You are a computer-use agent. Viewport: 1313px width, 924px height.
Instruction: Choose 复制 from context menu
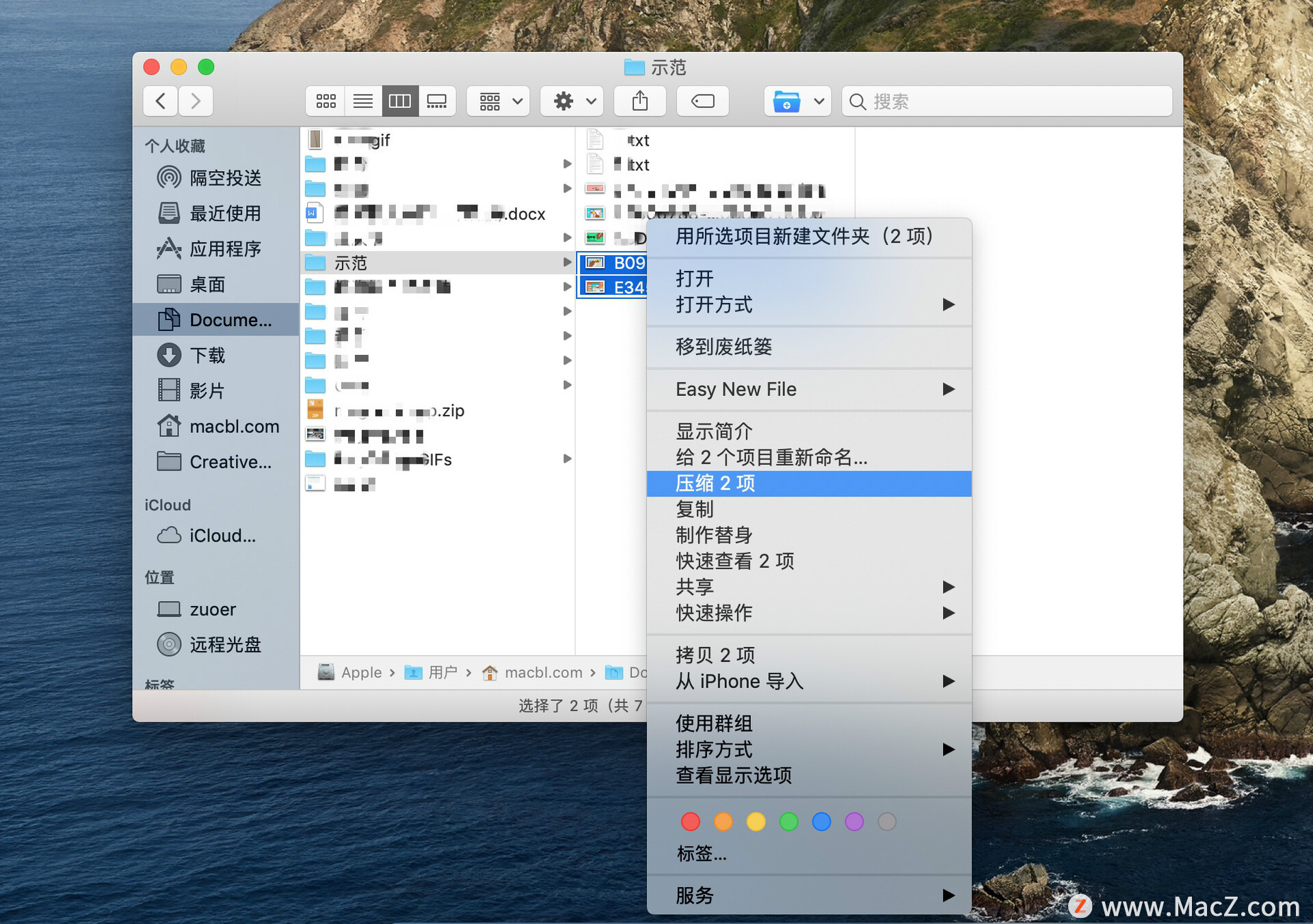[809, 510]
